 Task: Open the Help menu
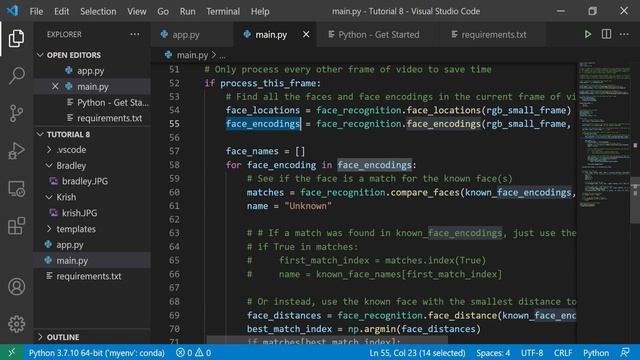[260, 11]
